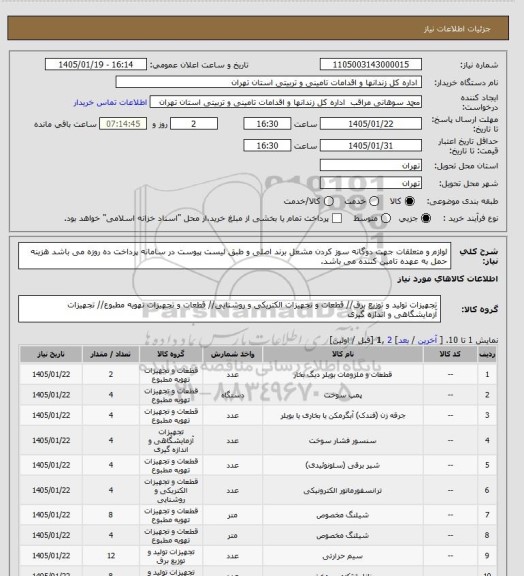Click the شیلنگ مخصوص cell in row 7
Screen dimensions: 524x576
(x=343, y=515)
